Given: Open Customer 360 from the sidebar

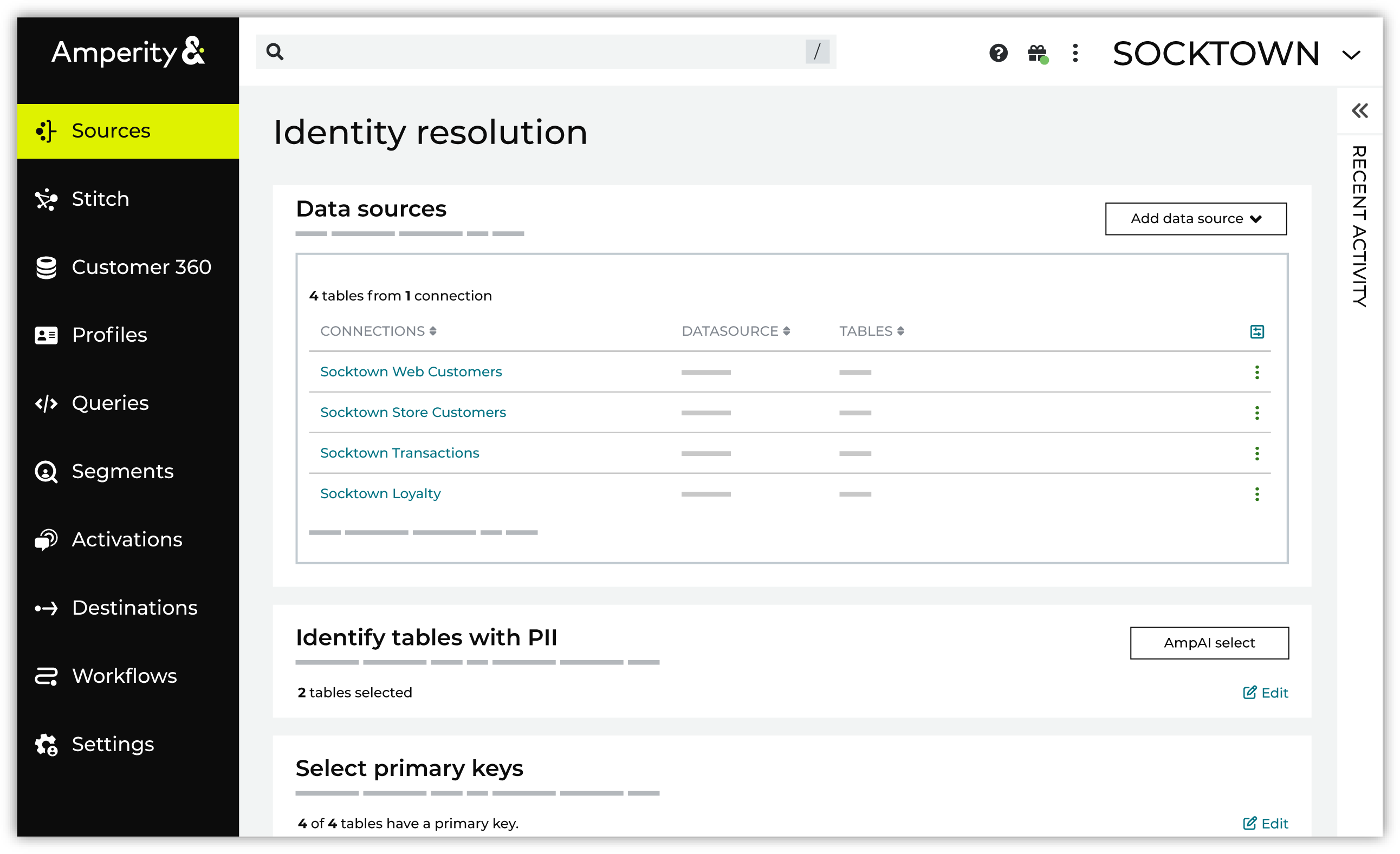Looking at the screenshot, I should click(141, 267).
